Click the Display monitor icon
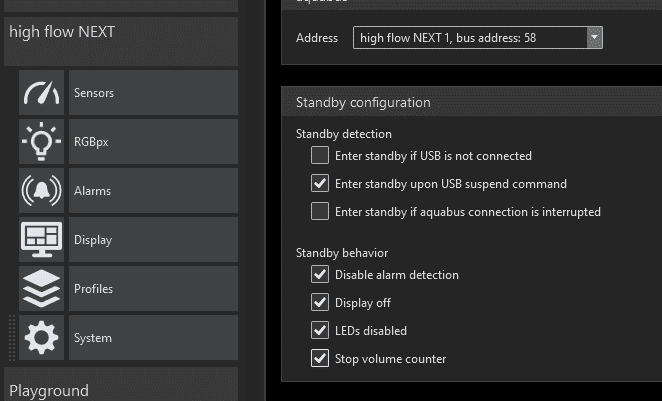662x401 pixels. [41, 239]
